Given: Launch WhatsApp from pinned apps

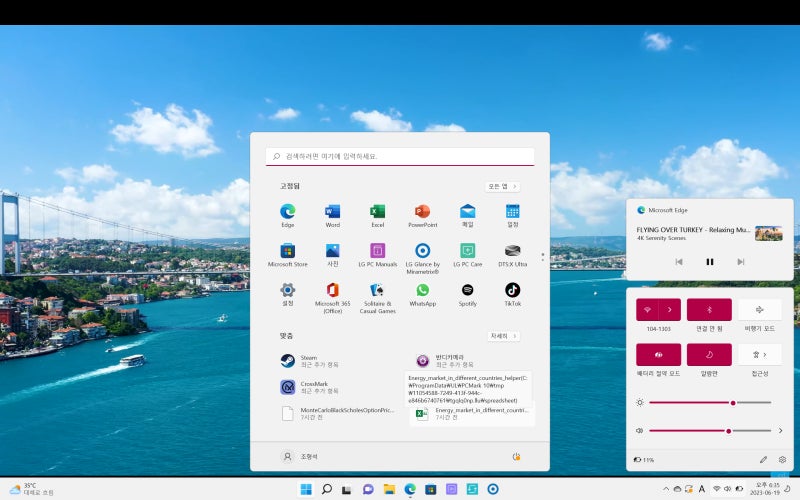Looking at the screenshot, I should (x=422, y=294).
